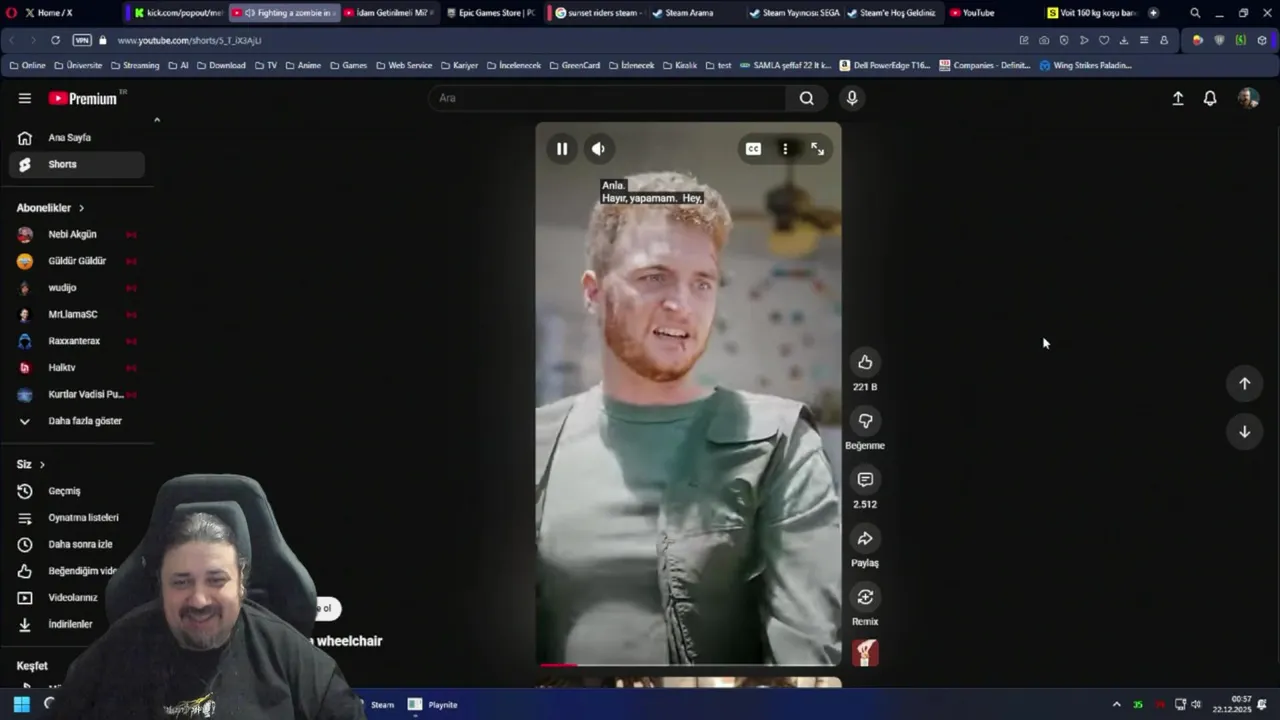Open the sound source thumbnail below Remix
Image resolution: width=1280 pixels, height=720 pixels.
[865, 653]
